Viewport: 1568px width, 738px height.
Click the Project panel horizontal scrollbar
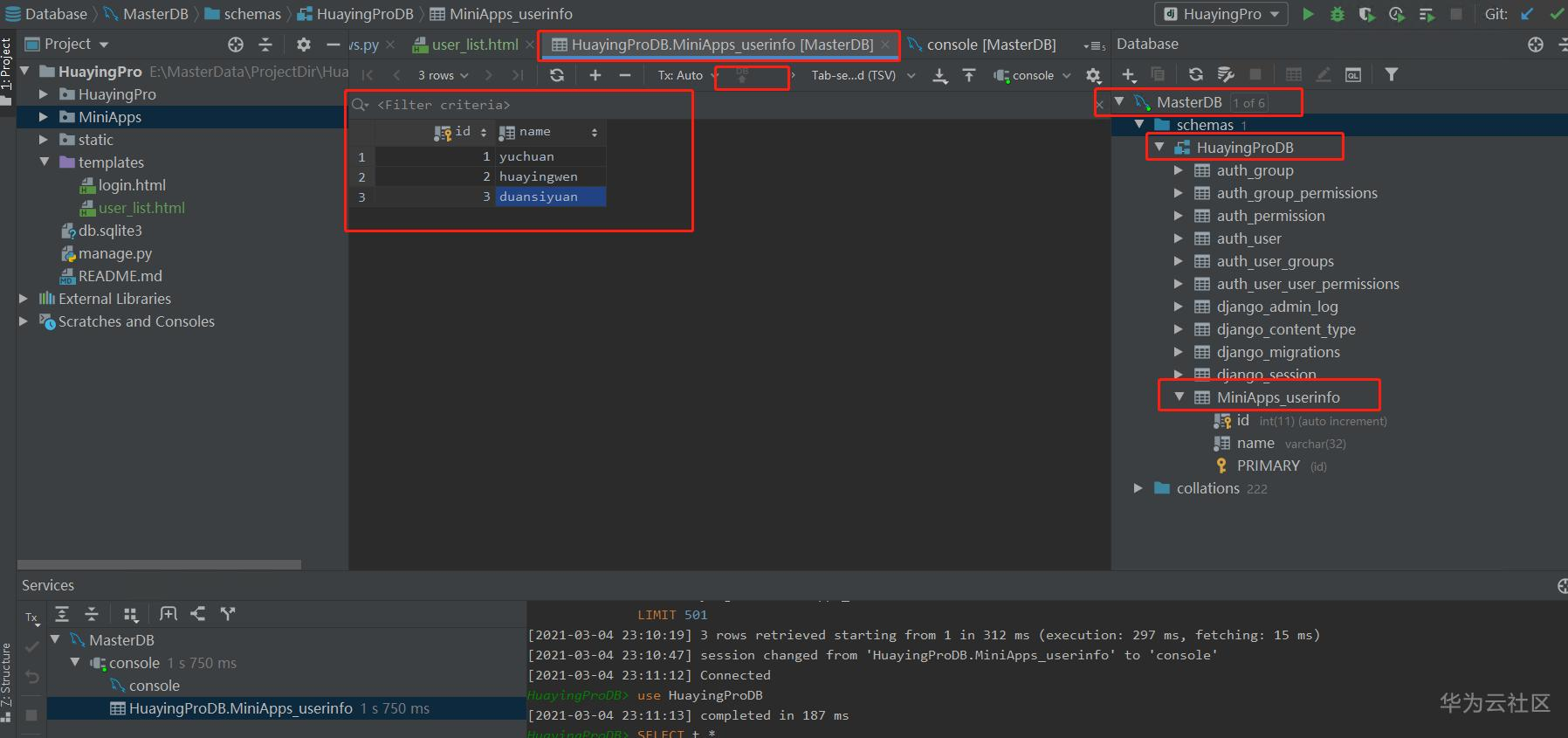(x=159, y=564)
